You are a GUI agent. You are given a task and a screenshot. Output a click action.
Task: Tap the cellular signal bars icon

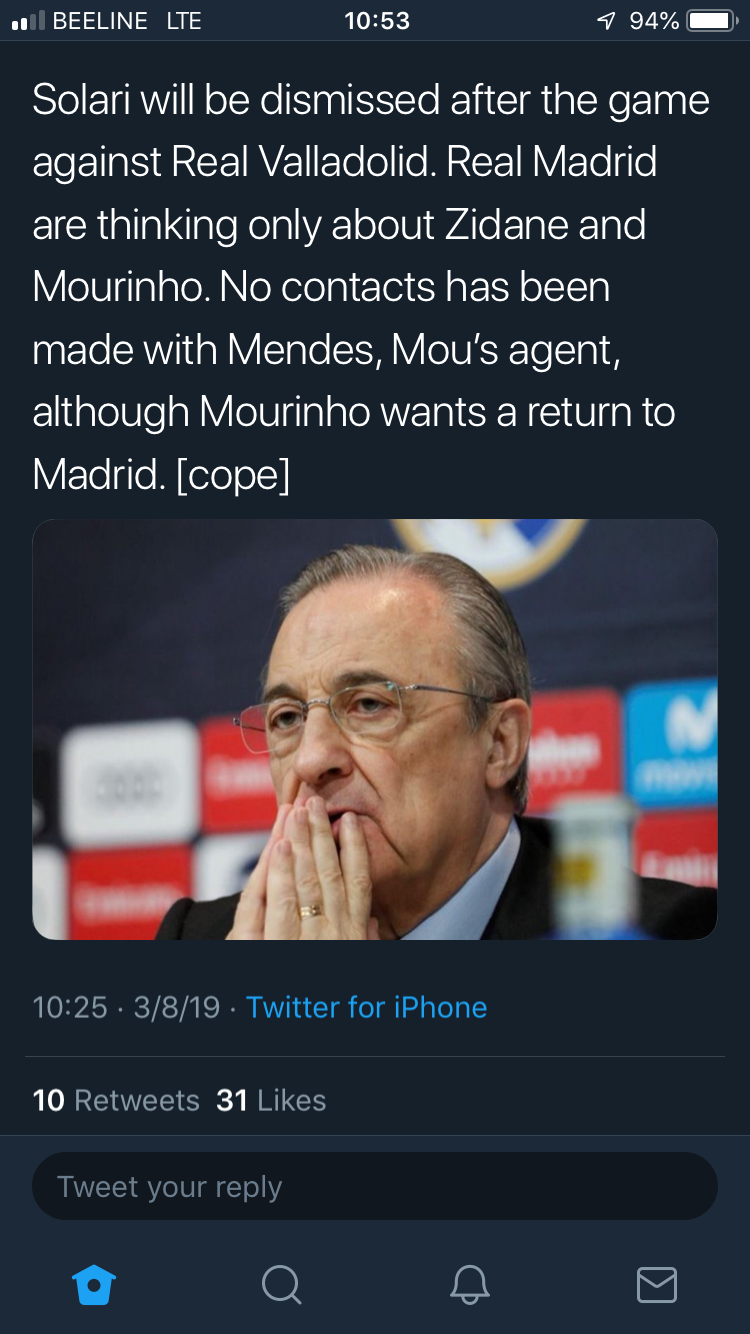click(x=27, y=21)
